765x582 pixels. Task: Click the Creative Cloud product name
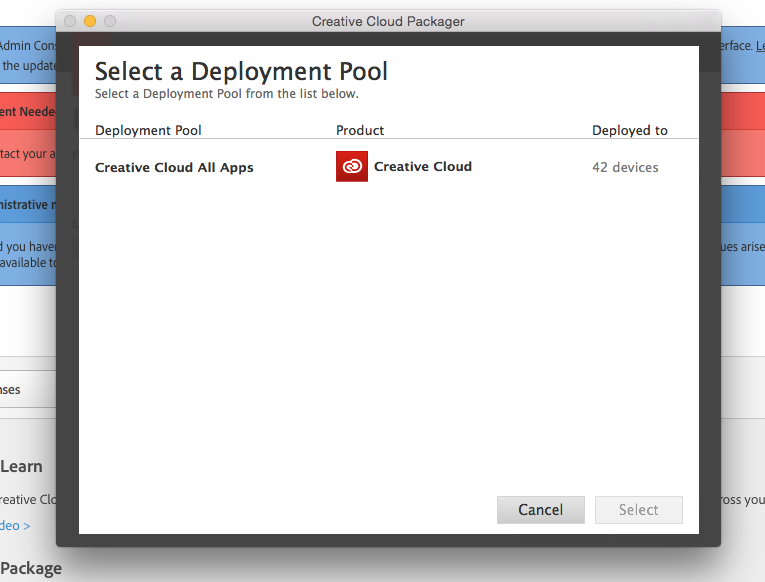point(422,167)
